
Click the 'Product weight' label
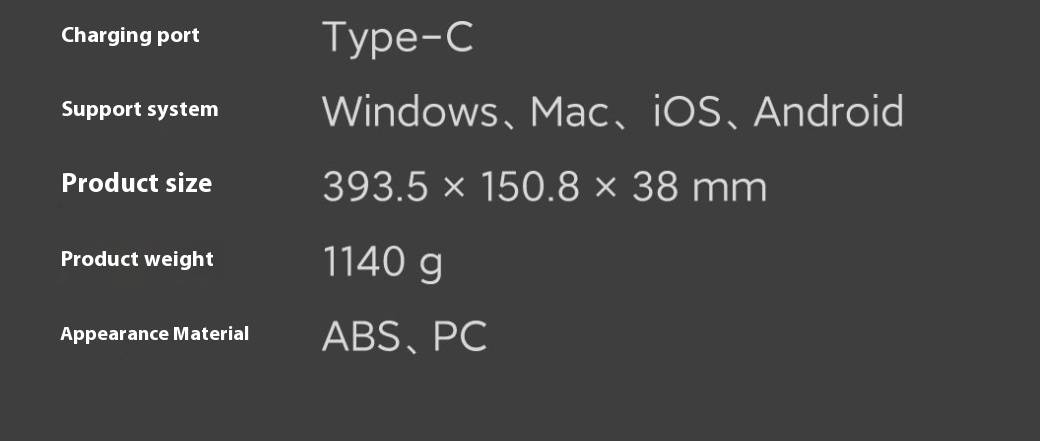tap(137, 259)
